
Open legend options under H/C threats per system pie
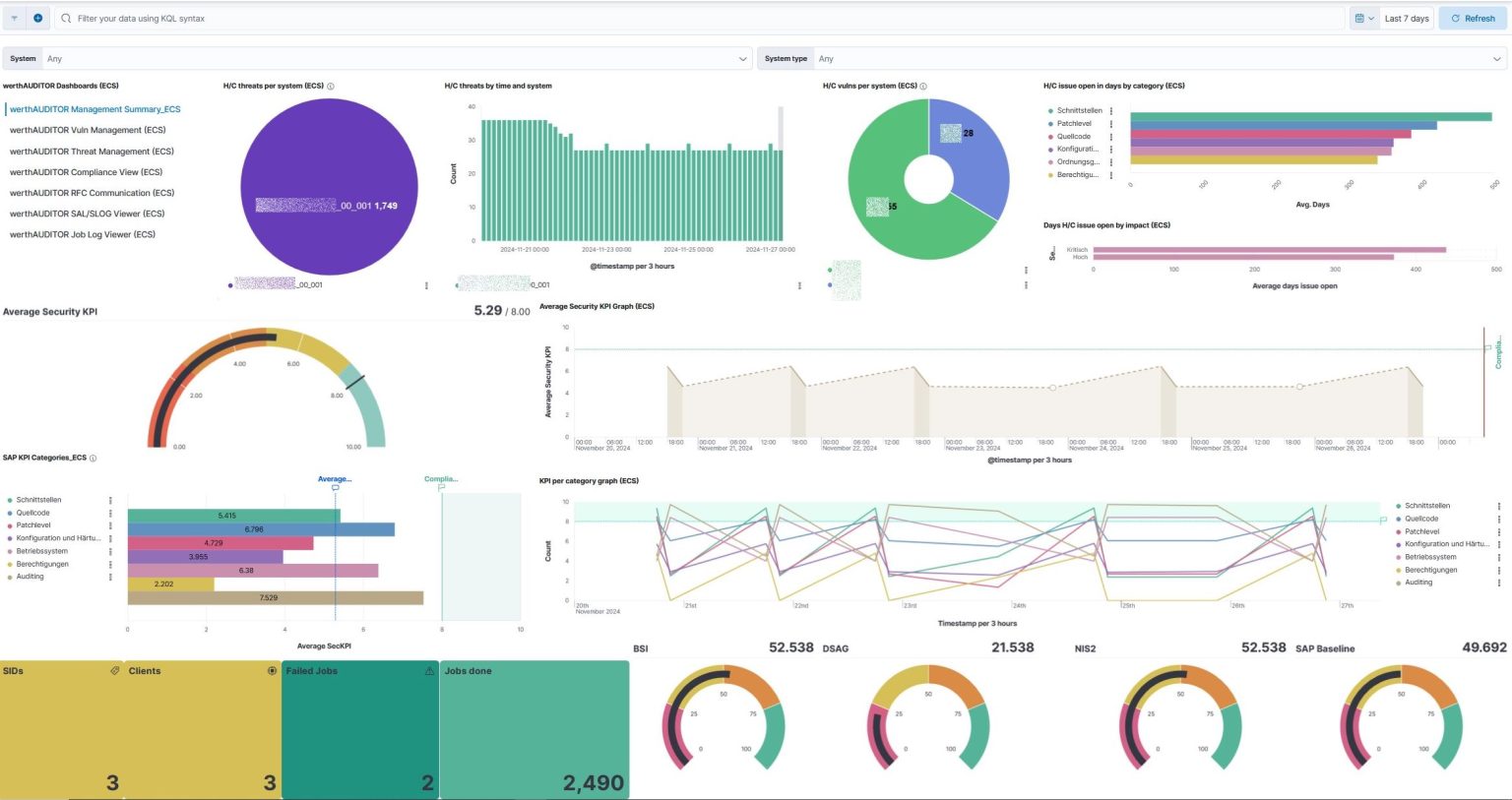pos(426,285)
